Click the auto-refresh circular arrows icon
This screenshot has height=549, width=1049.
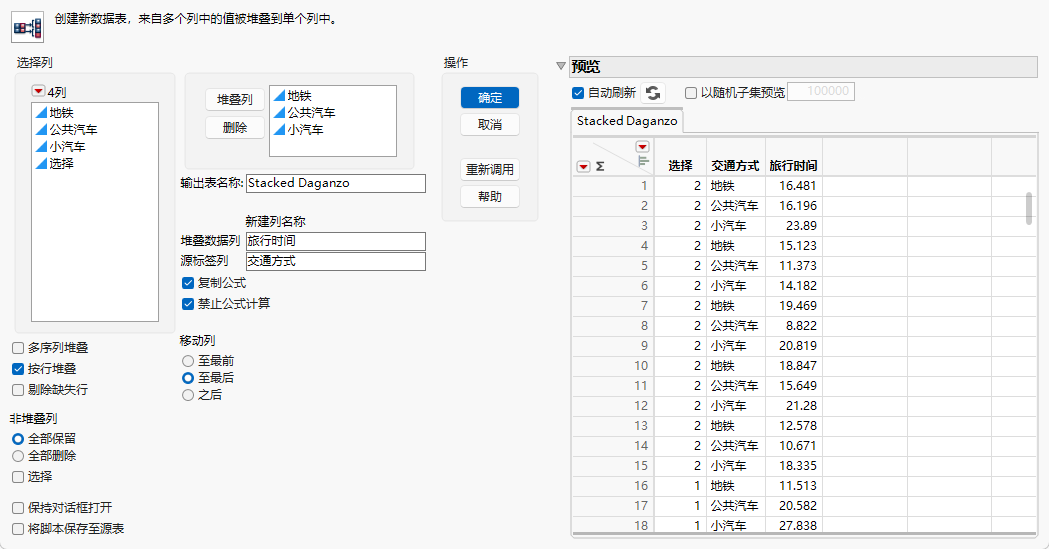click(653, 93)
